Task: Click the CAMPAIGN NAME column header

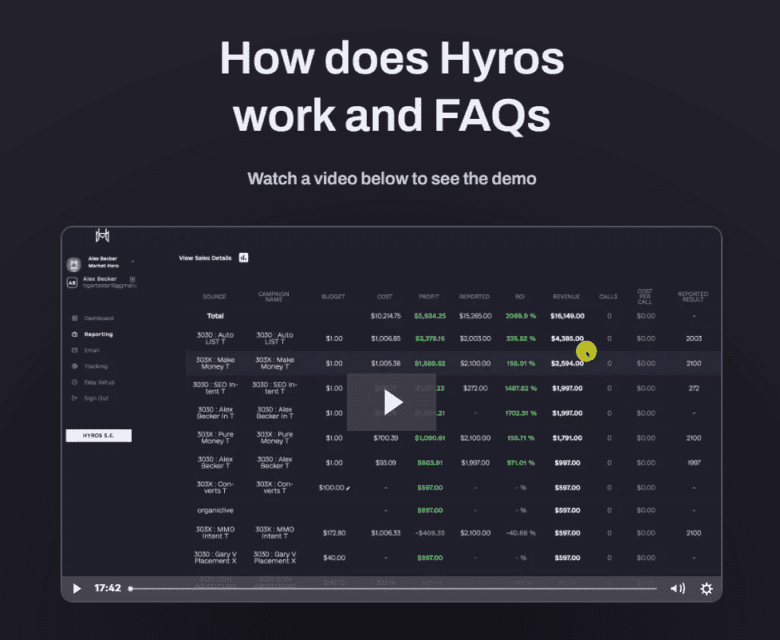Action: point(274,296)
